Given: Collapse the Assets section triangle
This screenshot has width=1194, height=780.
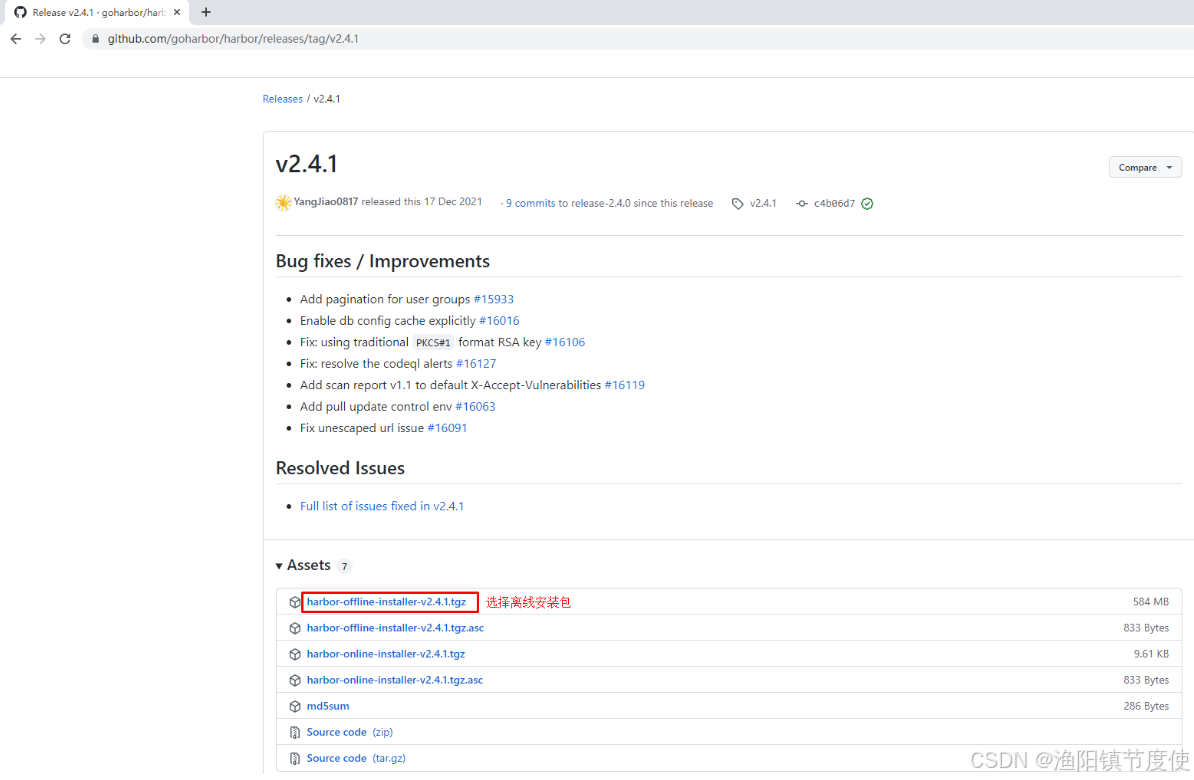Looking at the screenshot, I should click(279, 566).
